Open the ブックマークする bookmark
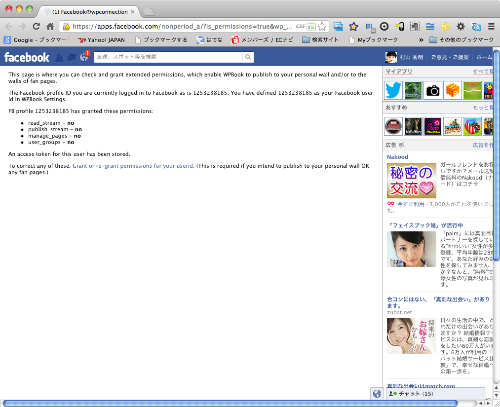 click(161, 40)
